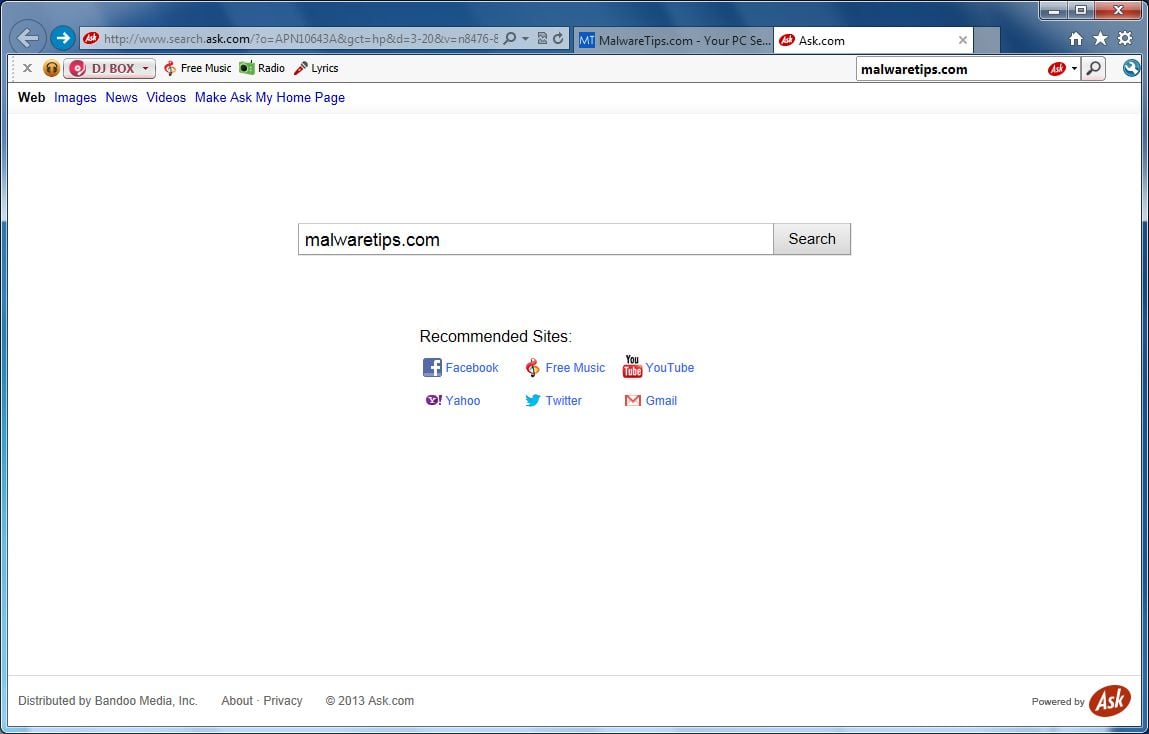
Task: Select the Web search category
Action: [x=32, y=97]
